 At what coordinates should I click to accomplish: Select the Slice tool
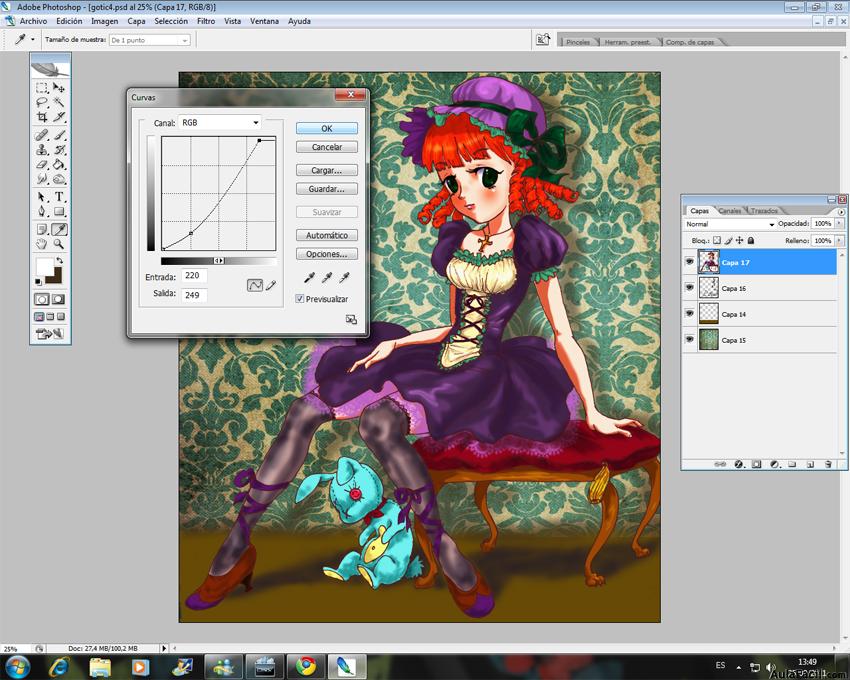point(59,117)
